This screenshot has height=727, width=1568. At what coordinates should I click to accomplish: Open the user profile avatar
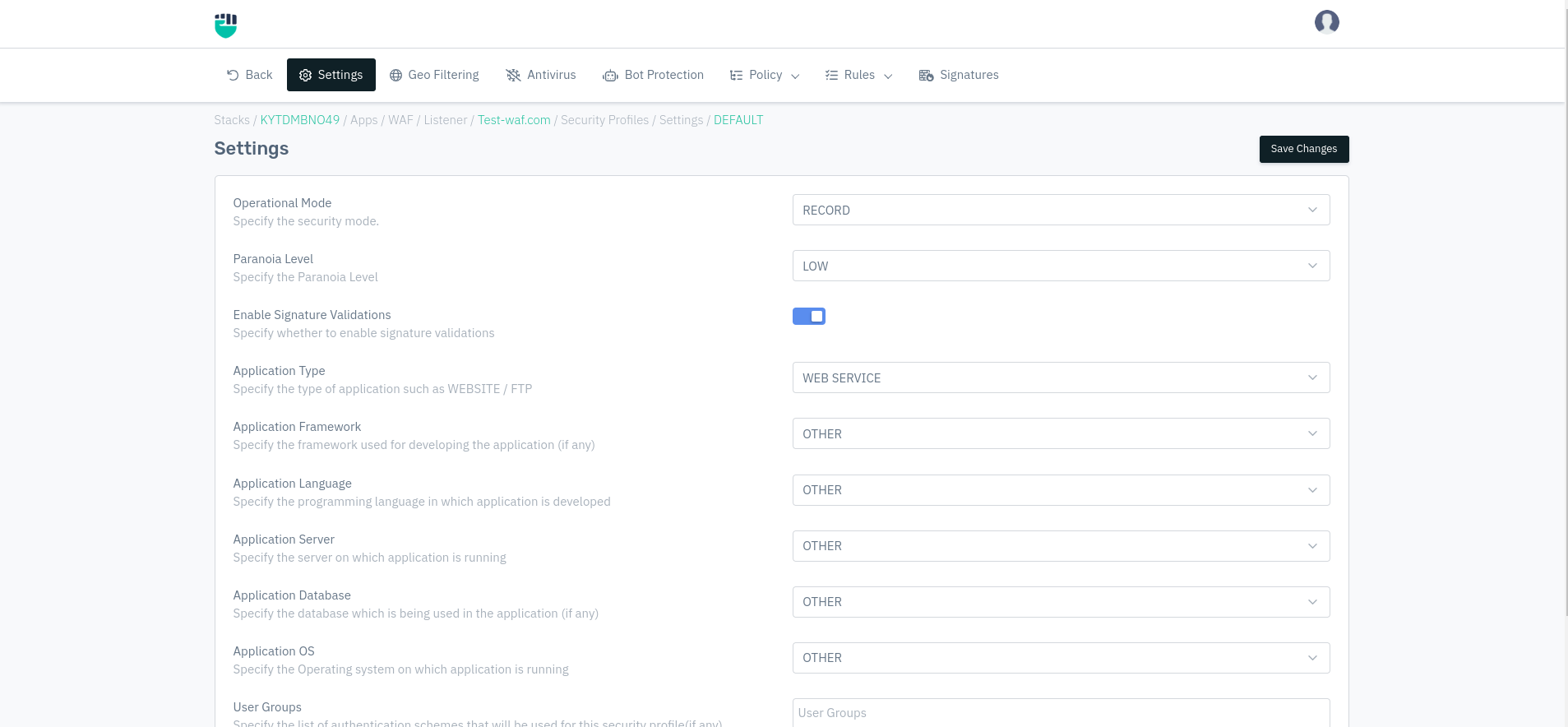coord(1326,22)
